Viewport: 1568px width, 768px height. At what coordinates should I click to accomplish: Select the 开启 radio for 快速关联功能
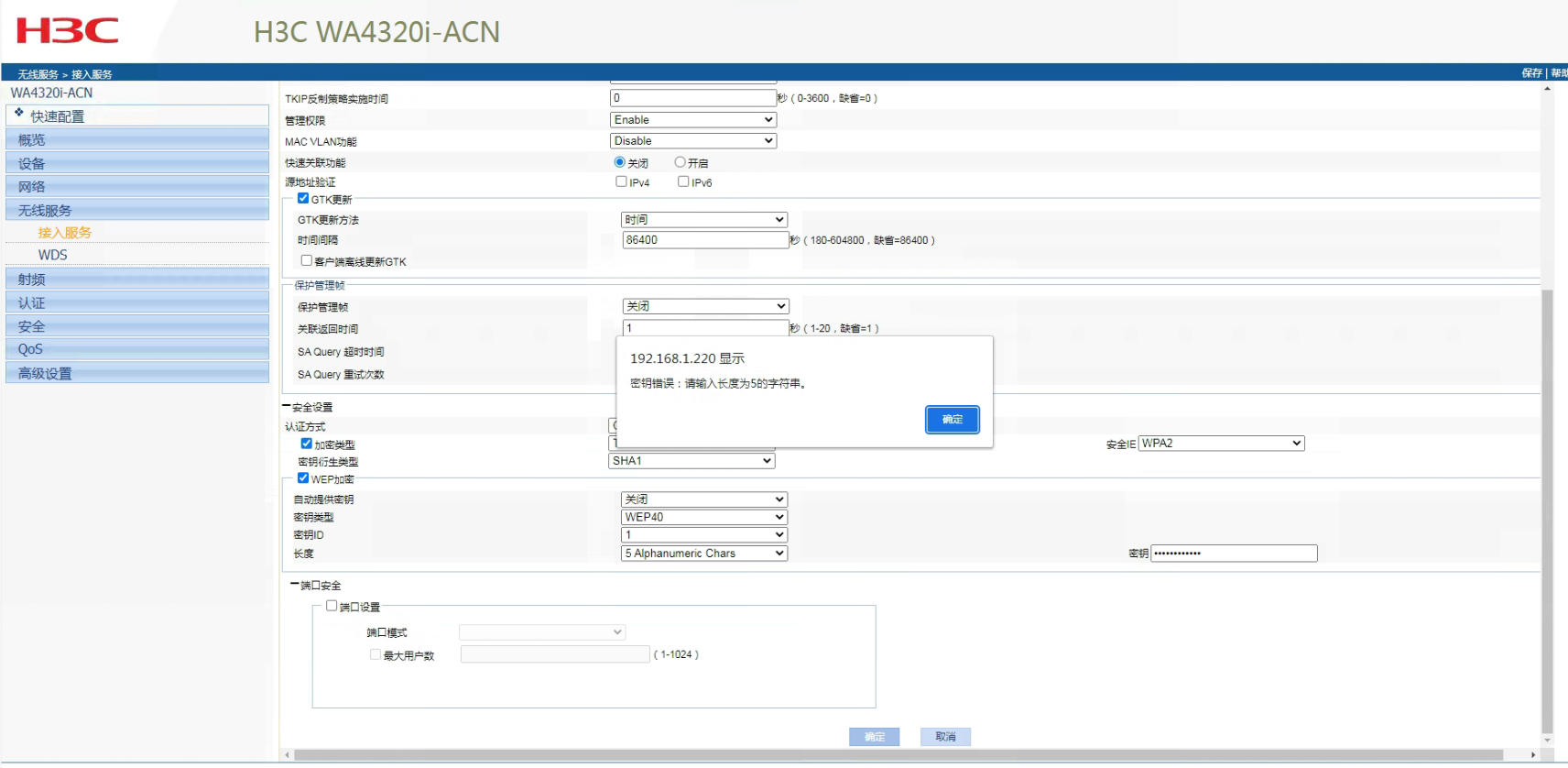point(681,162)
